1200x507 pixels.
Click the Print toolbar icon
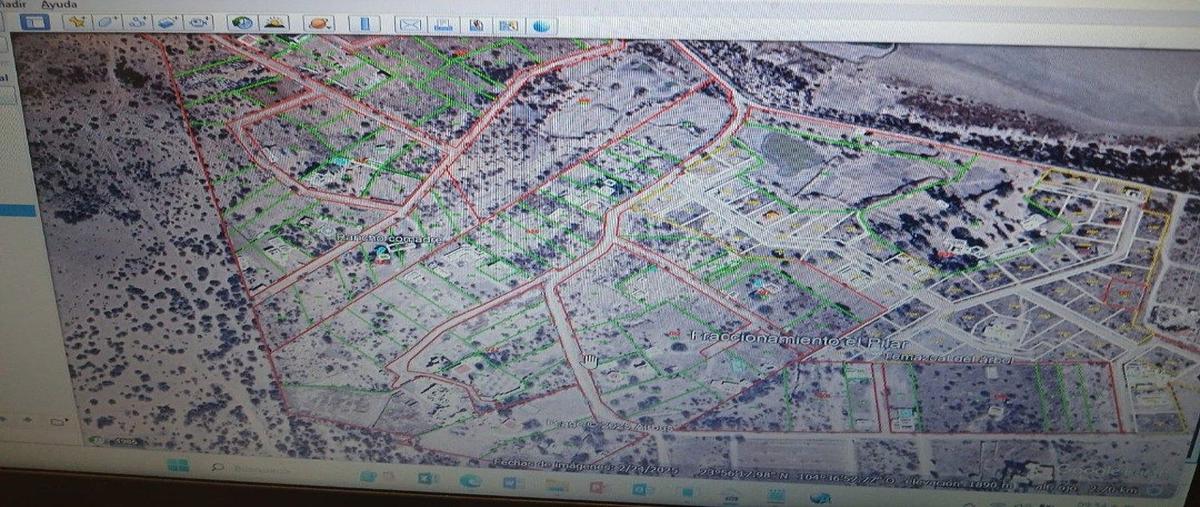coord(443,24)
